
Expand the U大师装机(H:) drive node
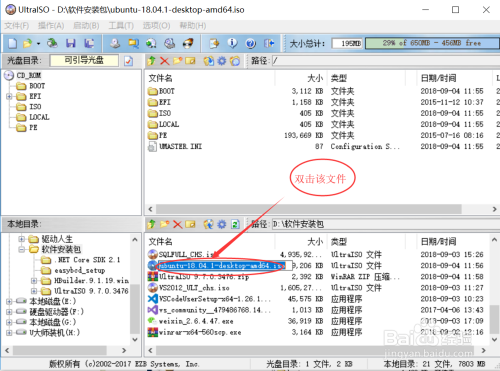point(9,333)
